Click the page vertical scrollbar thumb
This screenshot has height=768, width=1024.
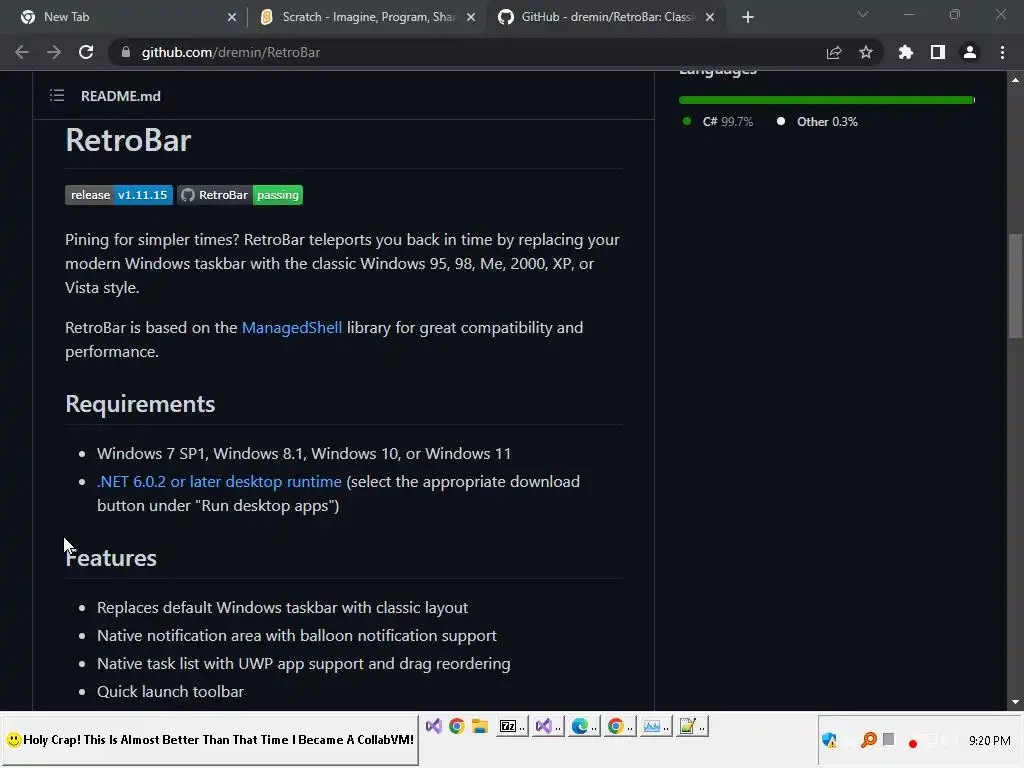pos(1016,285)
